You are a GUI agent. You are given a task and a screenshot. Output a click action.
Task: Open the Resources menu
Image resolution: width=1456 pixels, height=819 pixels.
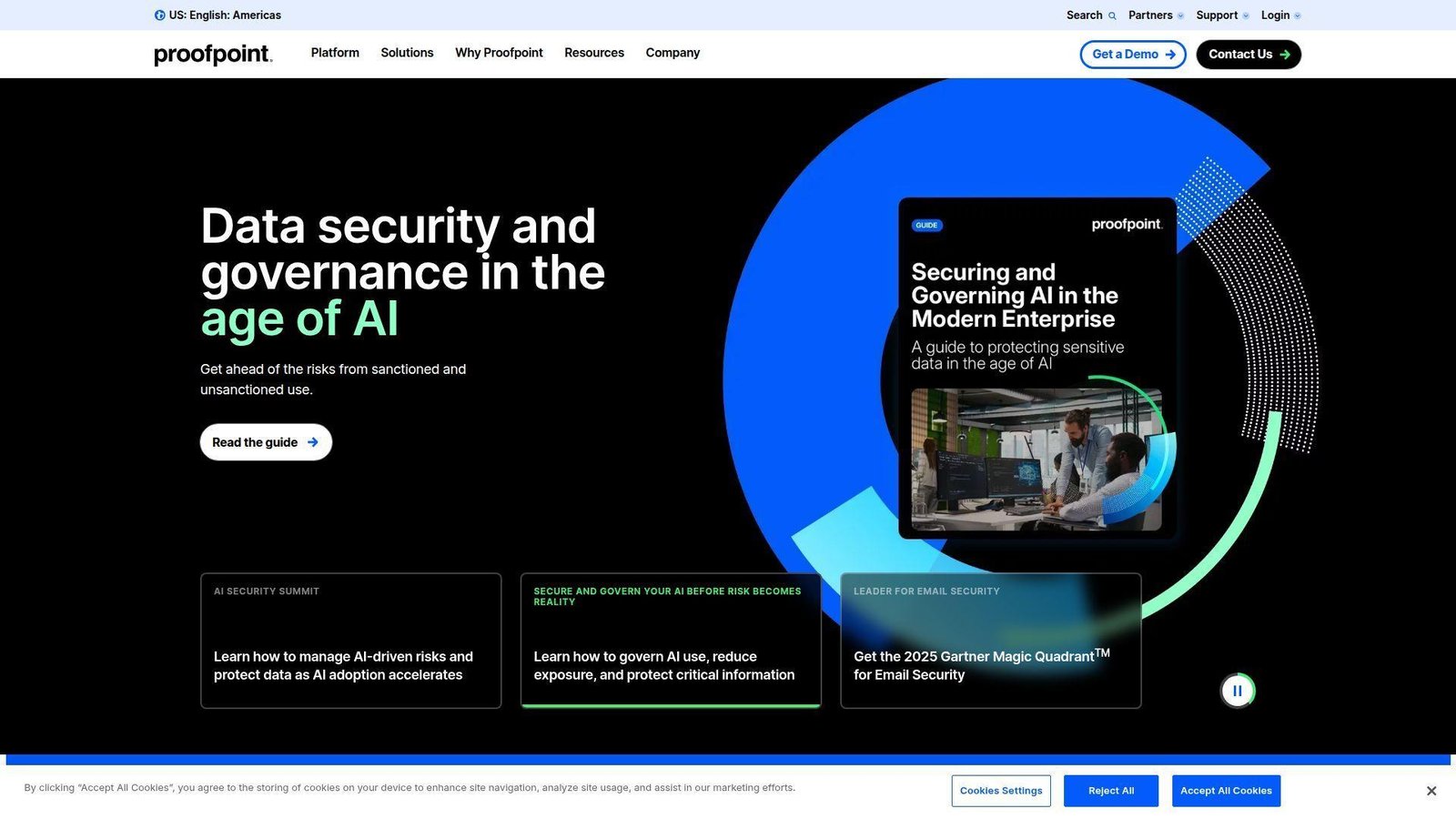coord(594,53)
